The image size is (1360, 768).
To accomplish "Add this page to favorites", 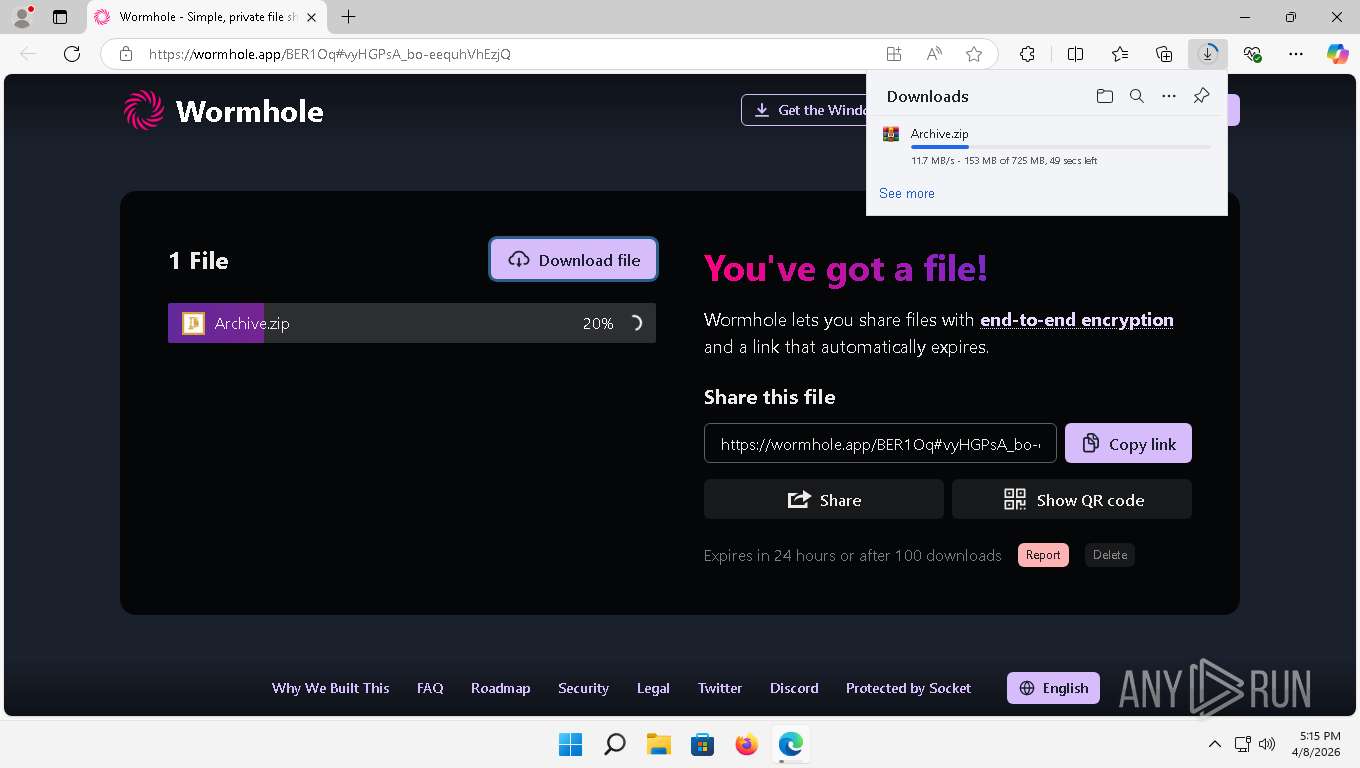I will (974, 54).
